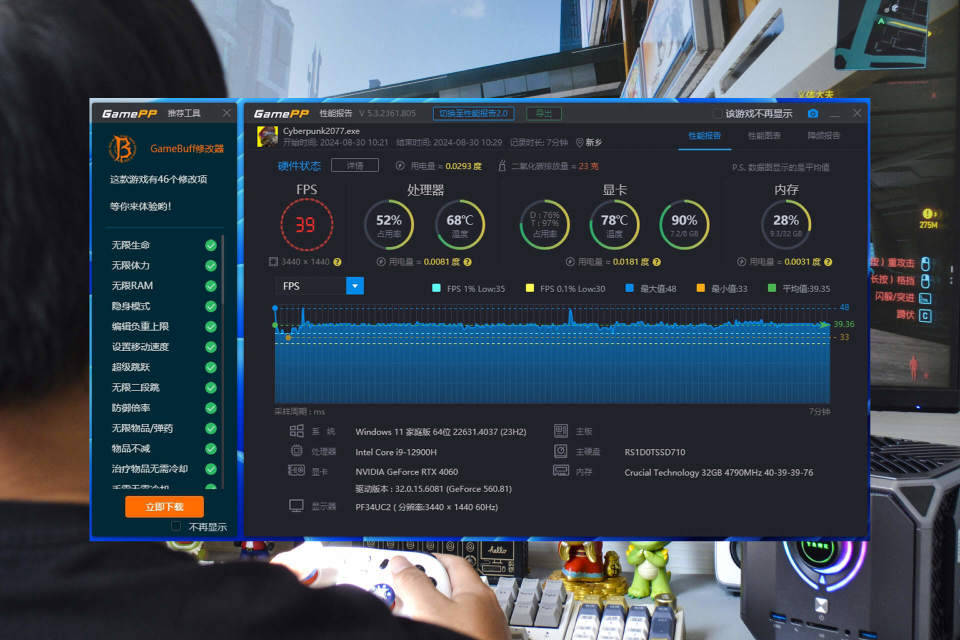
Task: Click the green check for 无限体力
Action: 211,266
